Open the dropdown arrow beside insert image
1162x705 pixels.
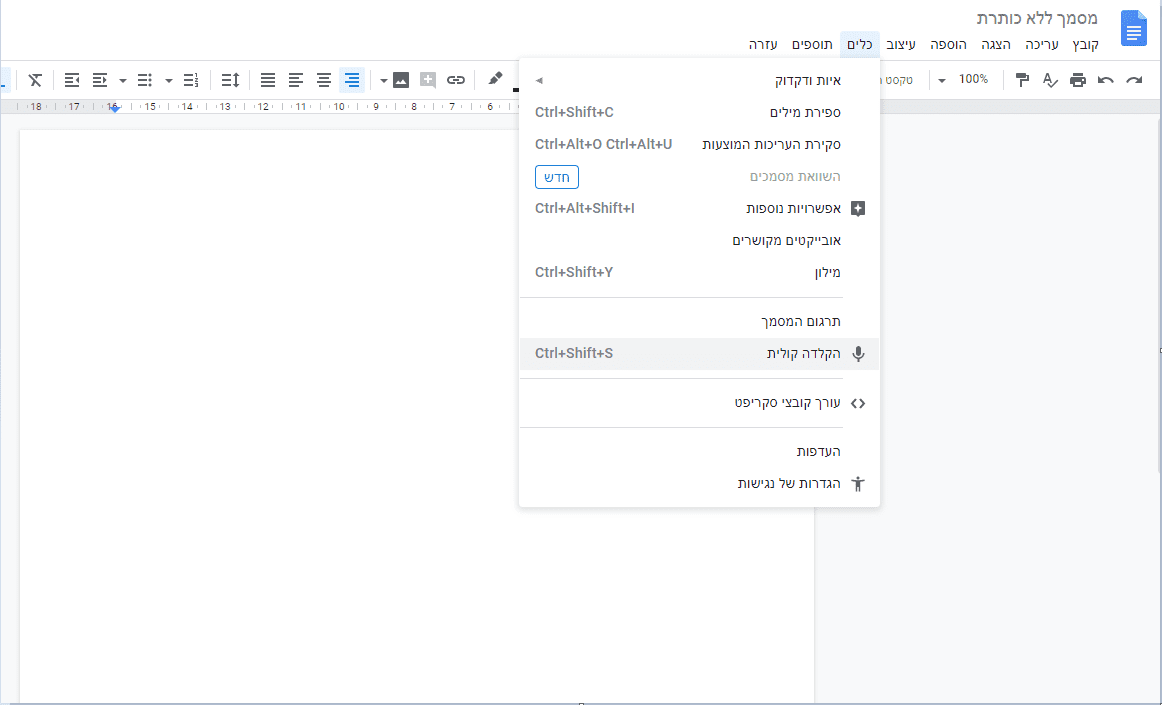(x=384, y=80)
